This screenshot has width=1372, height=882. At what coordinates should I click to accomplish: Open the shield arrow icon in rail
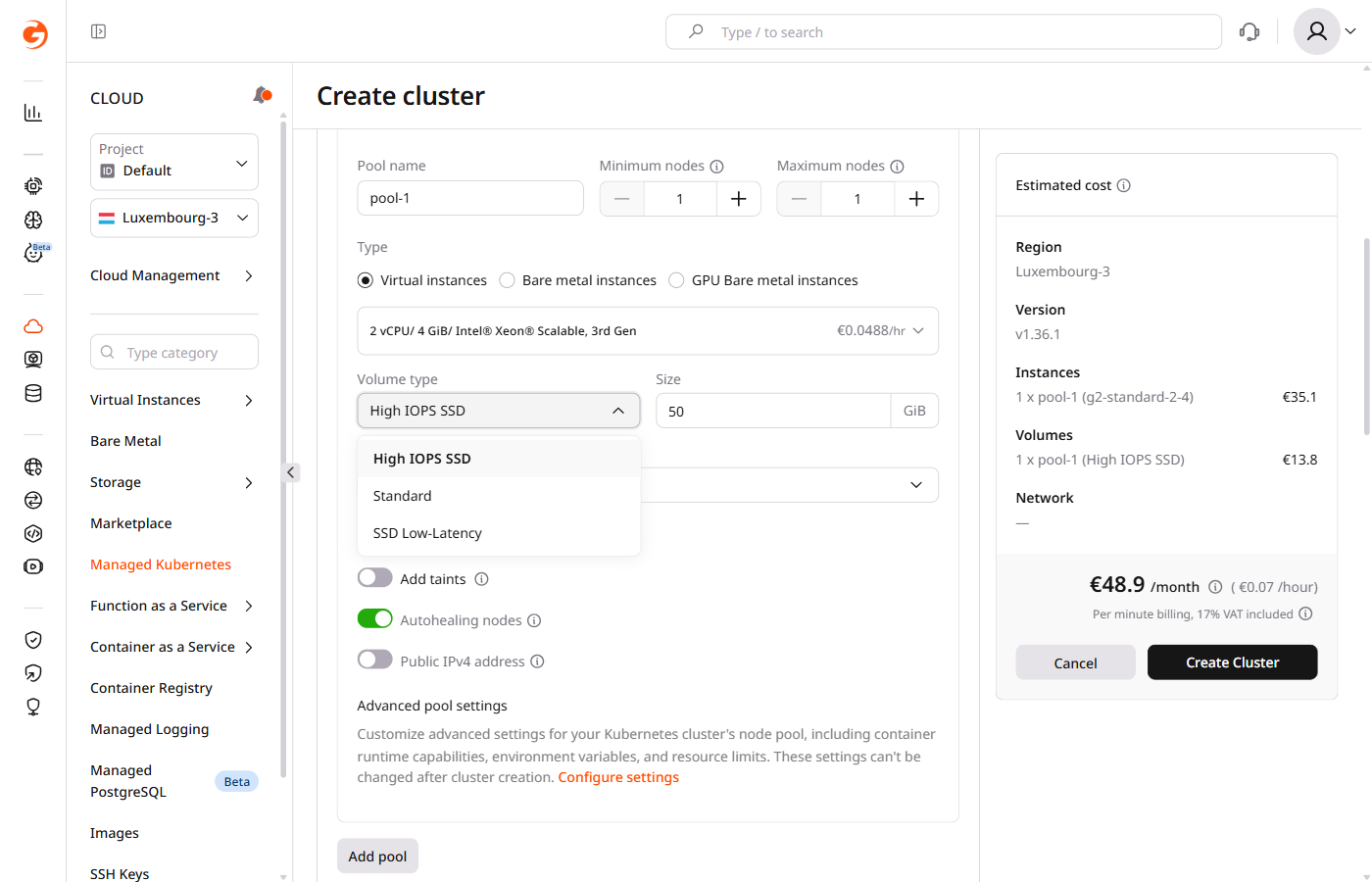click(x=33, y=673)
